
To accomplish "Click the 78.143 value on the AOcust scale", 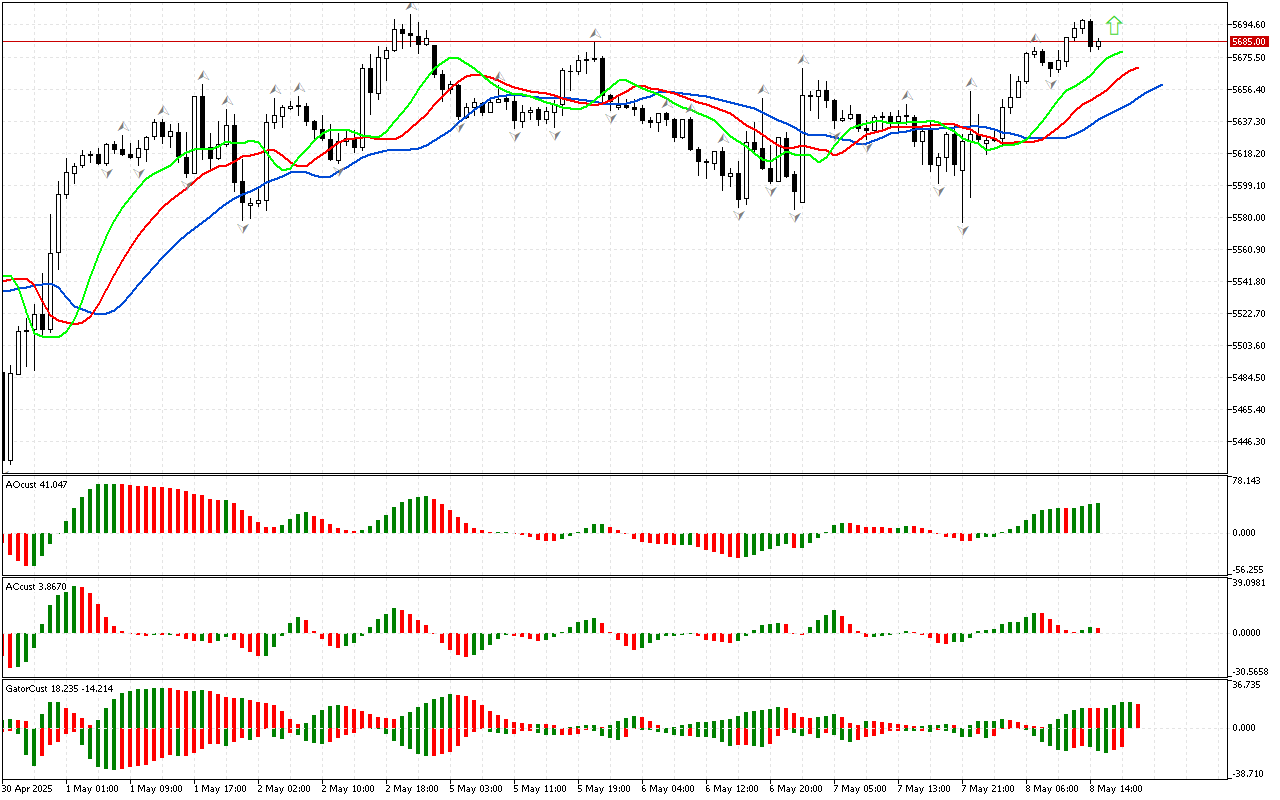I will [x=1246, y=481].
